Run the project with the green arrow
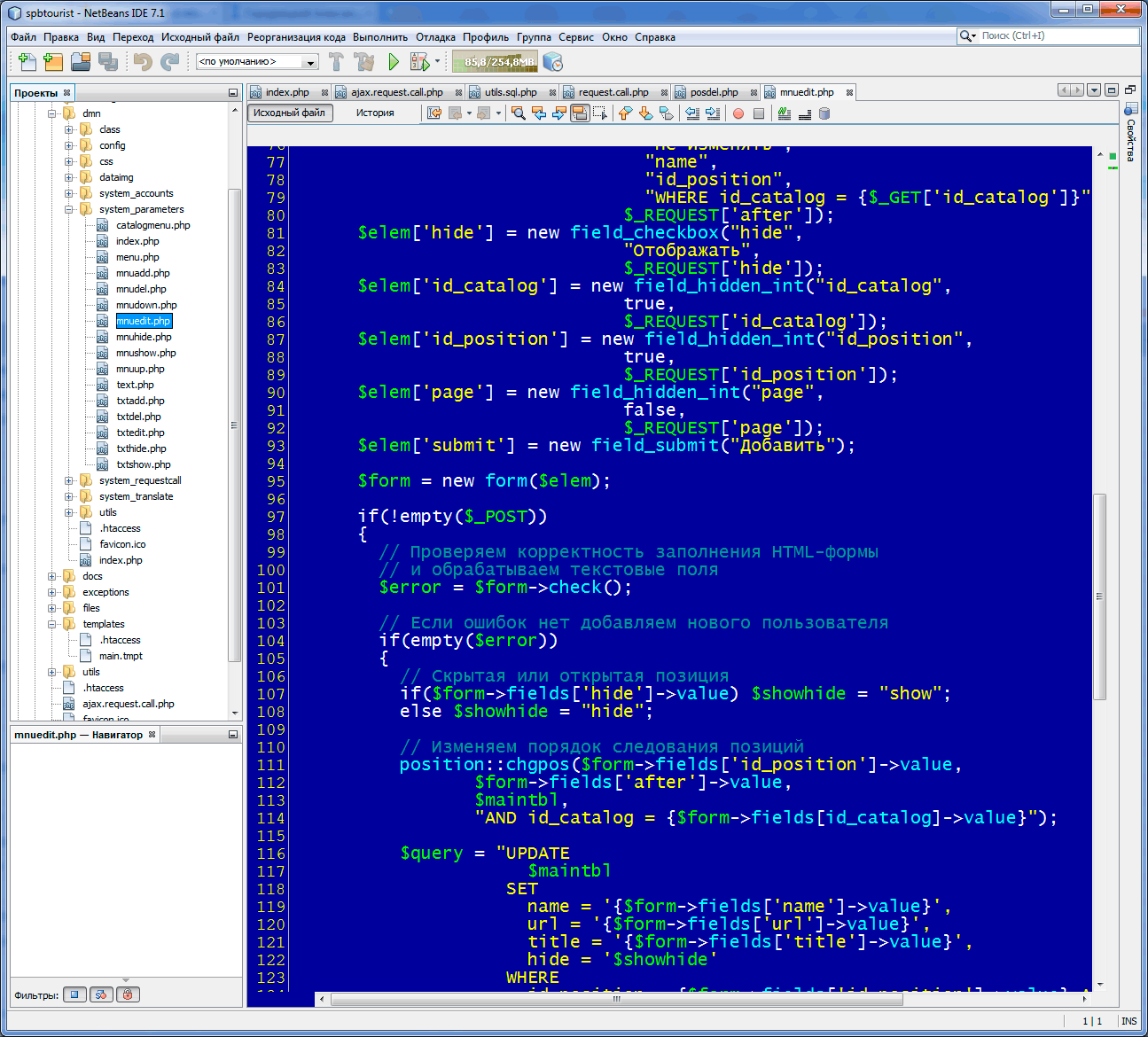Viewport: 1148px width, 1037px height. point(394,62)
